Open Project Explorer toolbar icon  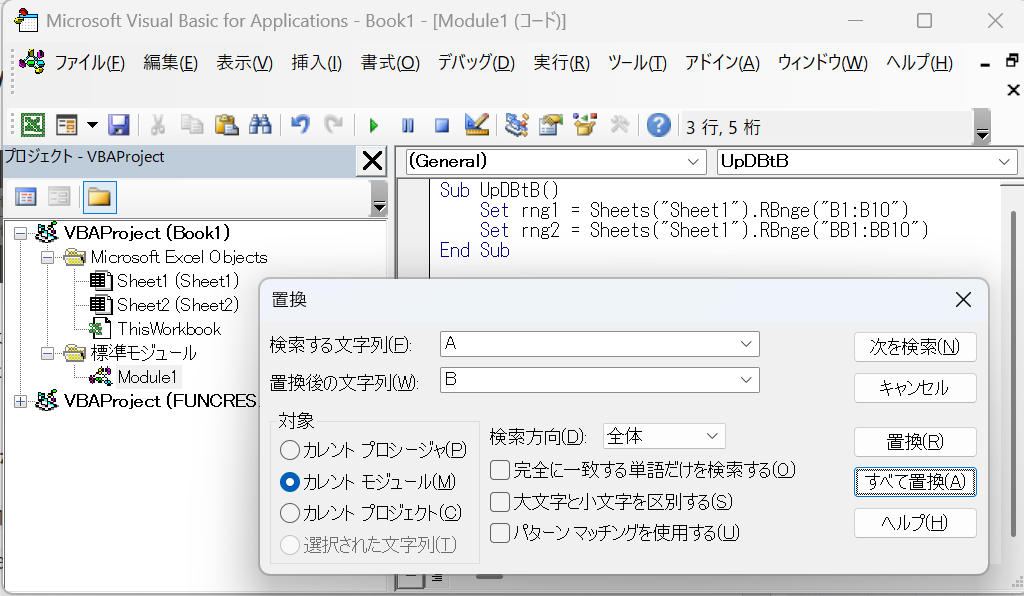[x=517, y=124]
